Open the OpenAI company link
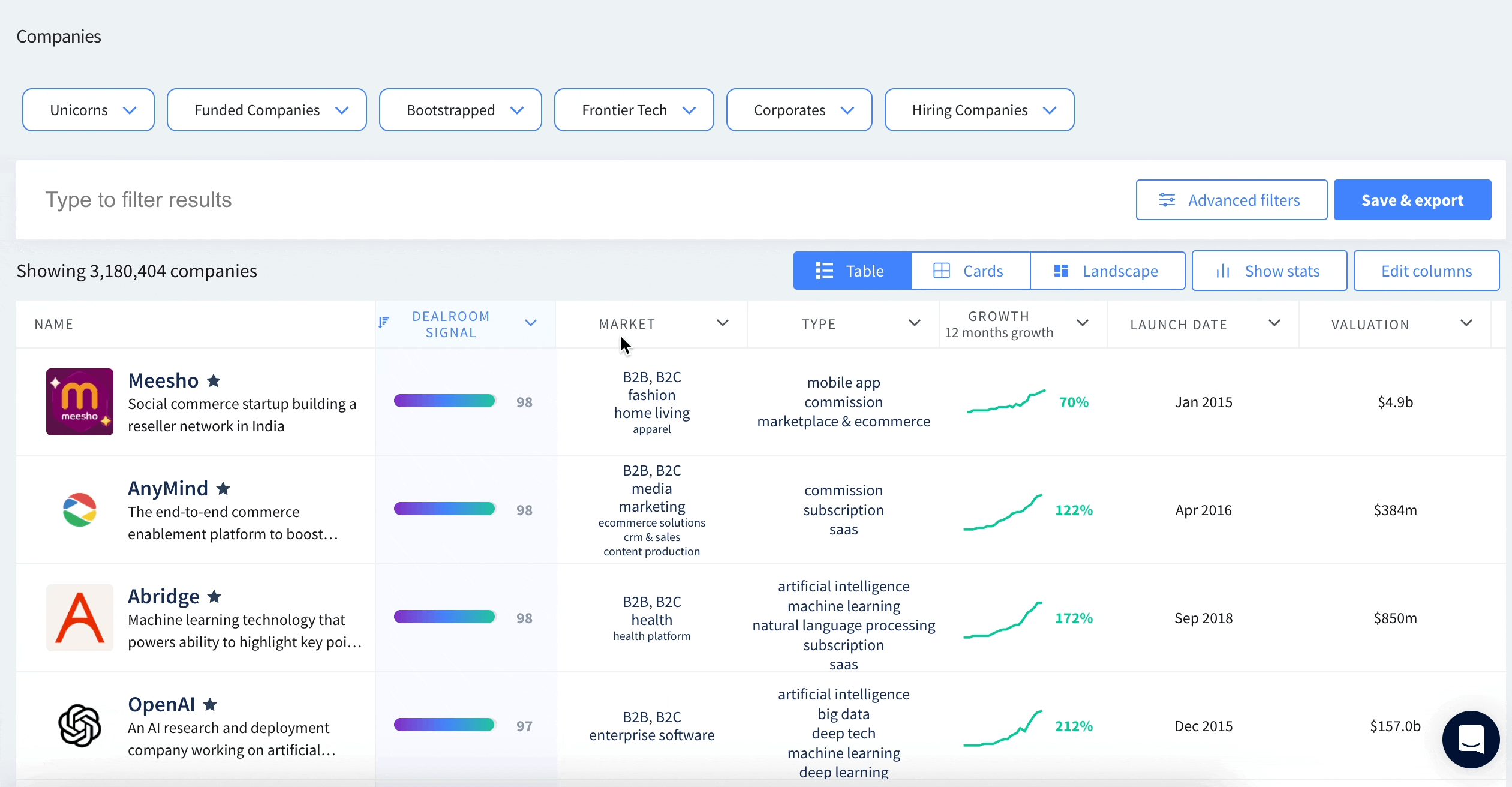Image resolution: width=1512 pixels, height=787 pixels. (161, 704)
